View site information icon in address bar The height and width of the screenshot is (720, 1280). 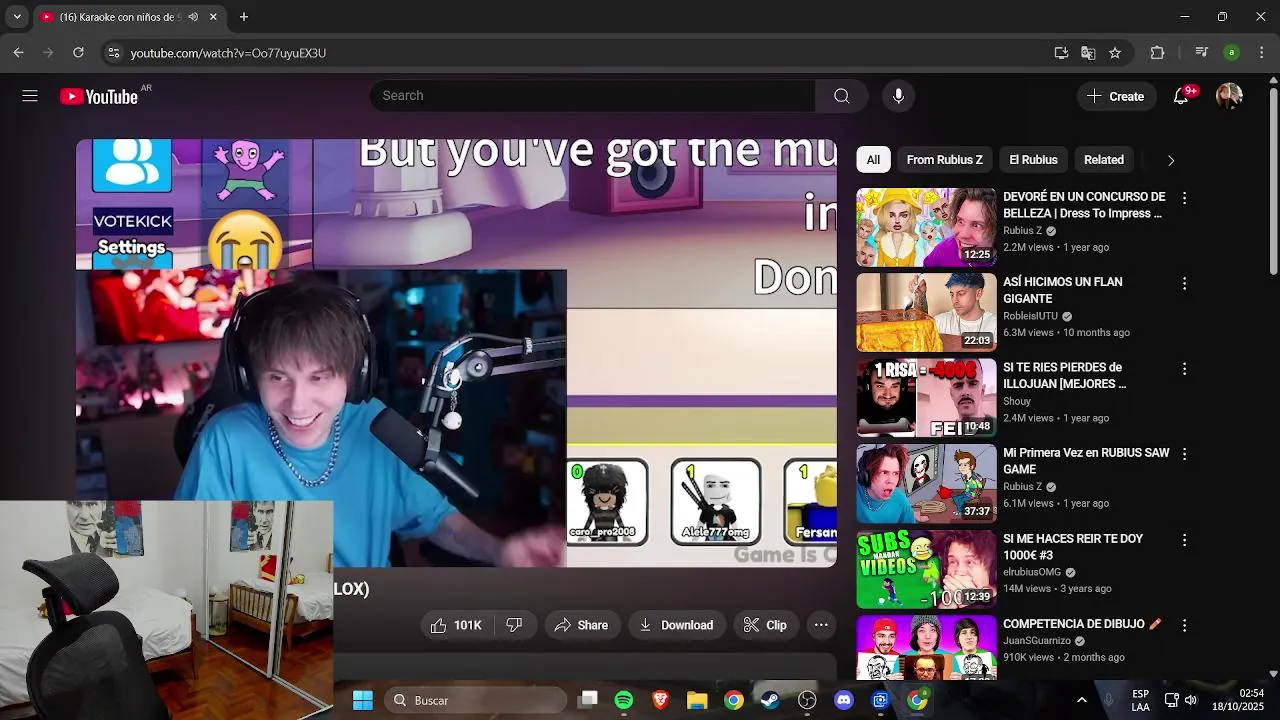113,53
